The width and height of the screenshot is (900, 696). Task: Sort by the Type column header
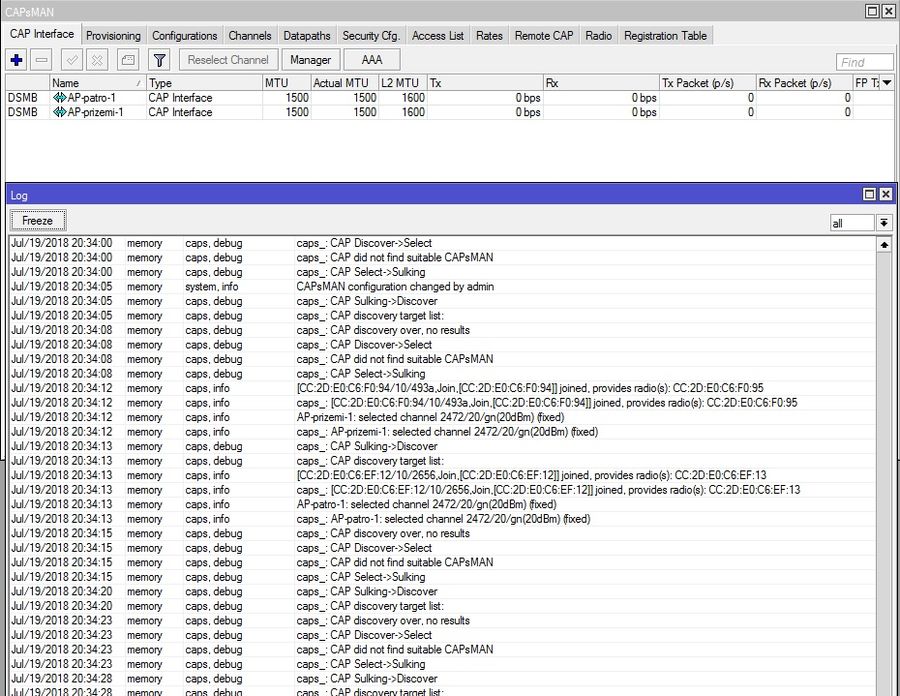click(204, 83)
